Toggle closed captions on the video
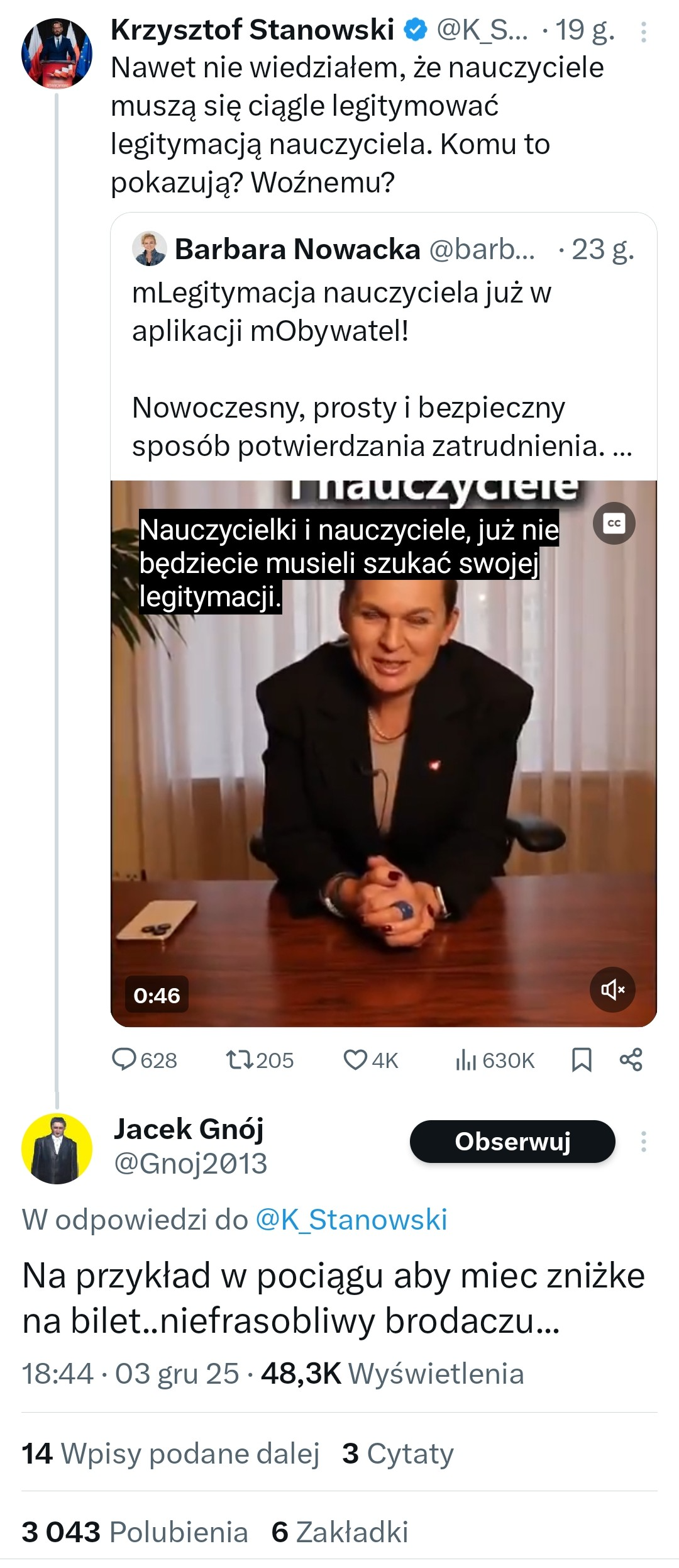Screen dimensions: 679x1568 (614, 523)
